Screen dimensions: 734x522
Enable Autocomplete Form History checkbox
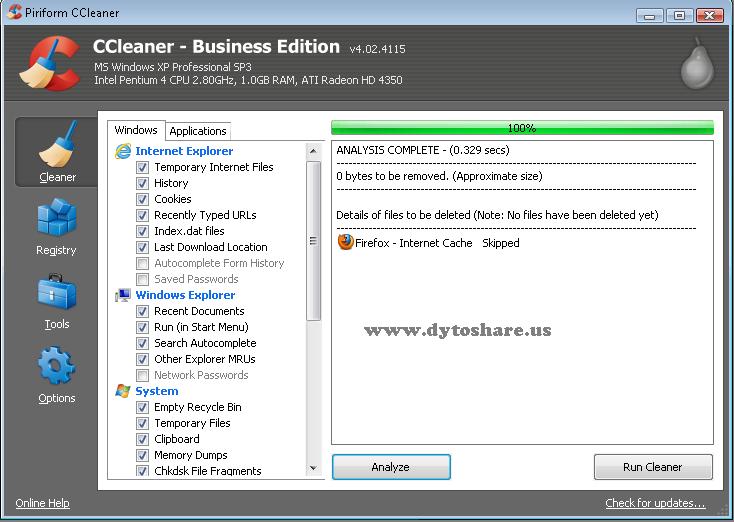(x=142, y=263)
